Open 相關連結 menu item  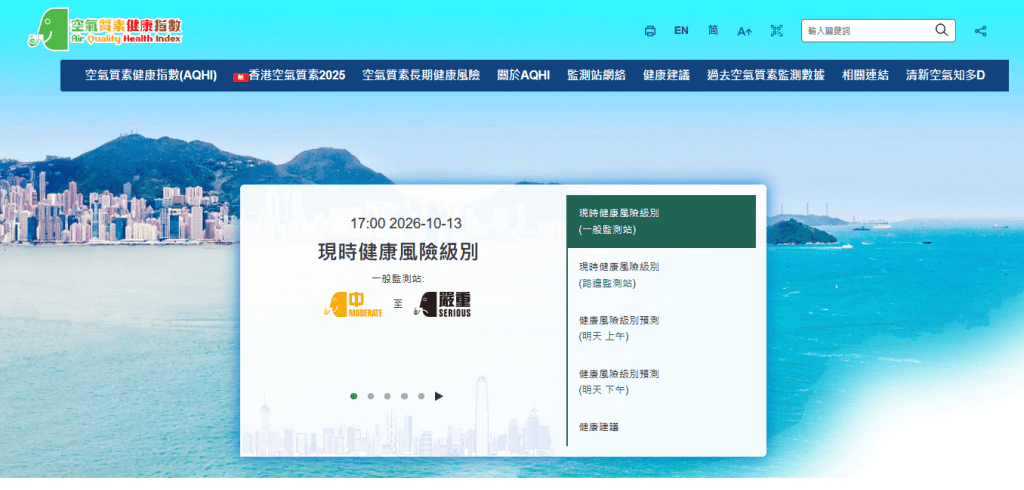coord(865,75)
